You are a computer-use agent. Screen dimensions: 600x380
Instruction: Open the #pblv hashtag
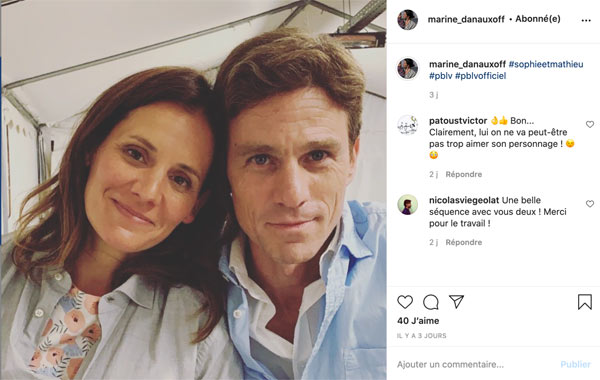pos(440,76)
